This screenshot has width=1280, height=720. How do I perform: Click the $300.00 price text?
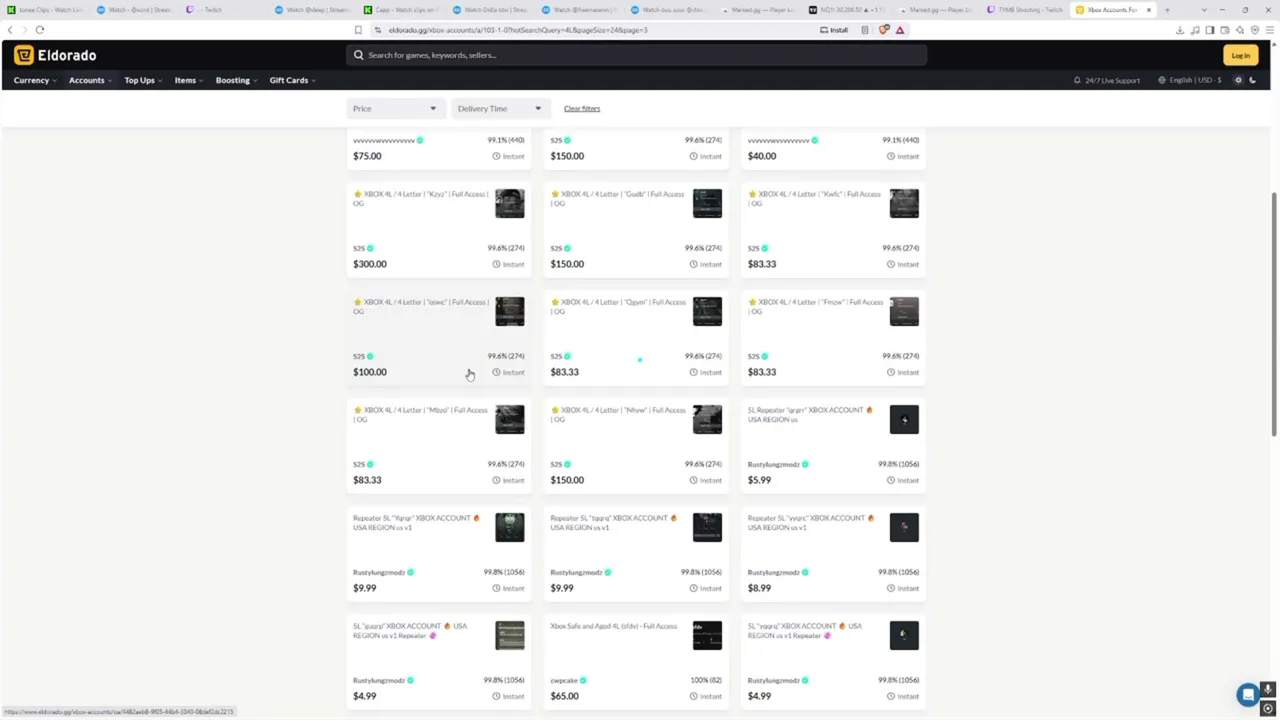[x=370, y=264]
